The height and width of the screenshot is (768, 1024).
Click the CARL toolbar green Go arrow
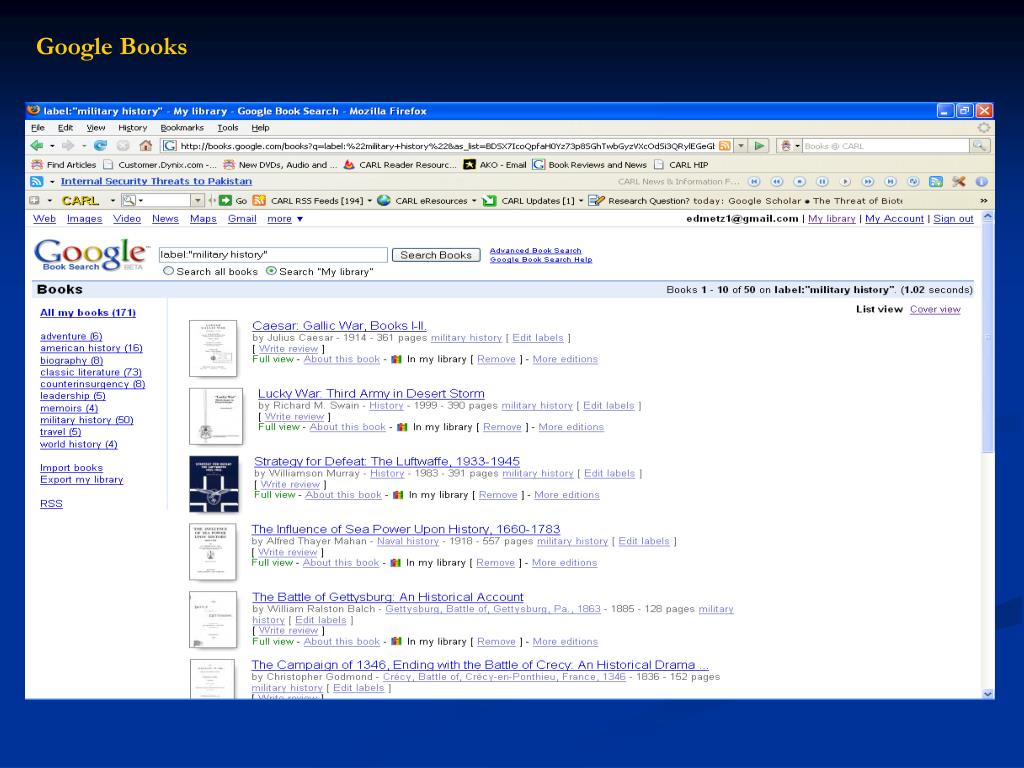click(225, 200)
